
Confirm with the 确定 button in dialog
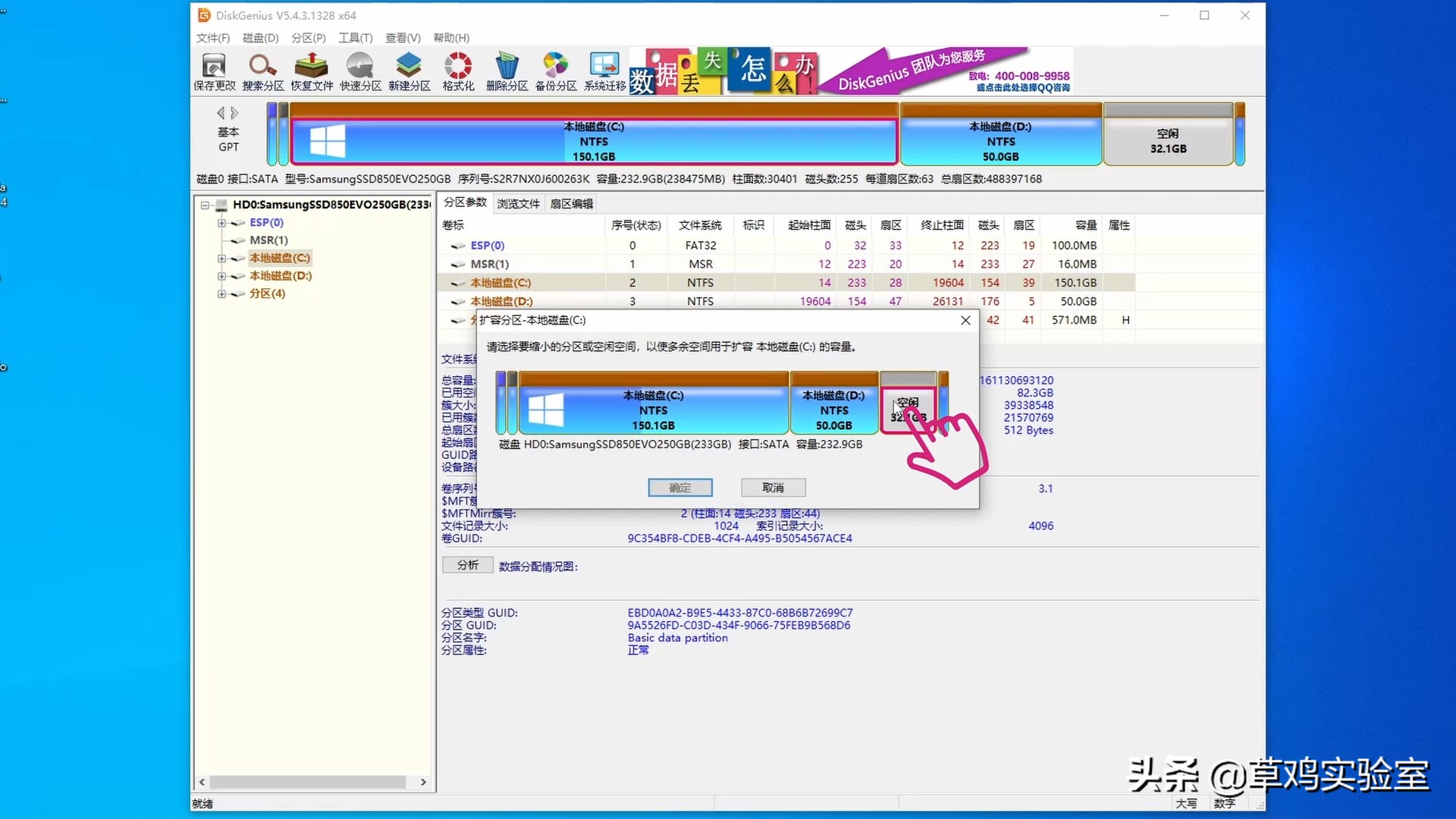point(679,488)
